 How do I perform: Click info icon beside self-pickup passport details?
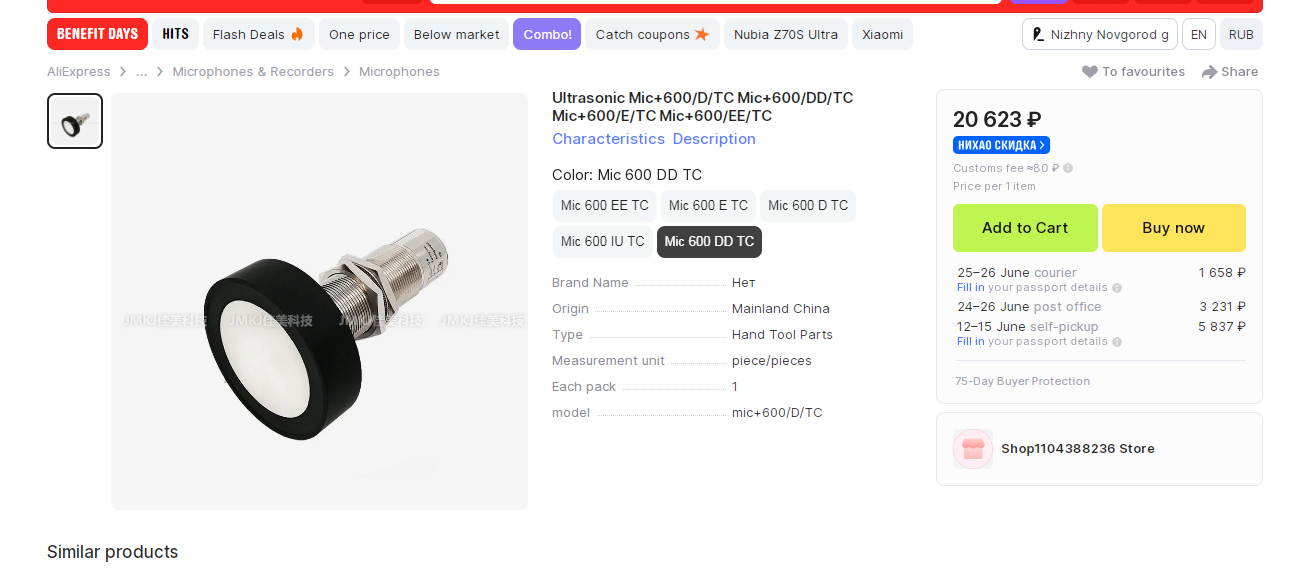[1117, 342]
